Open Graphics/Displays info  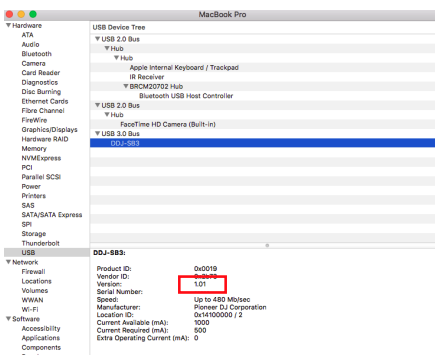pyautogui.click(x=49, y=130)
